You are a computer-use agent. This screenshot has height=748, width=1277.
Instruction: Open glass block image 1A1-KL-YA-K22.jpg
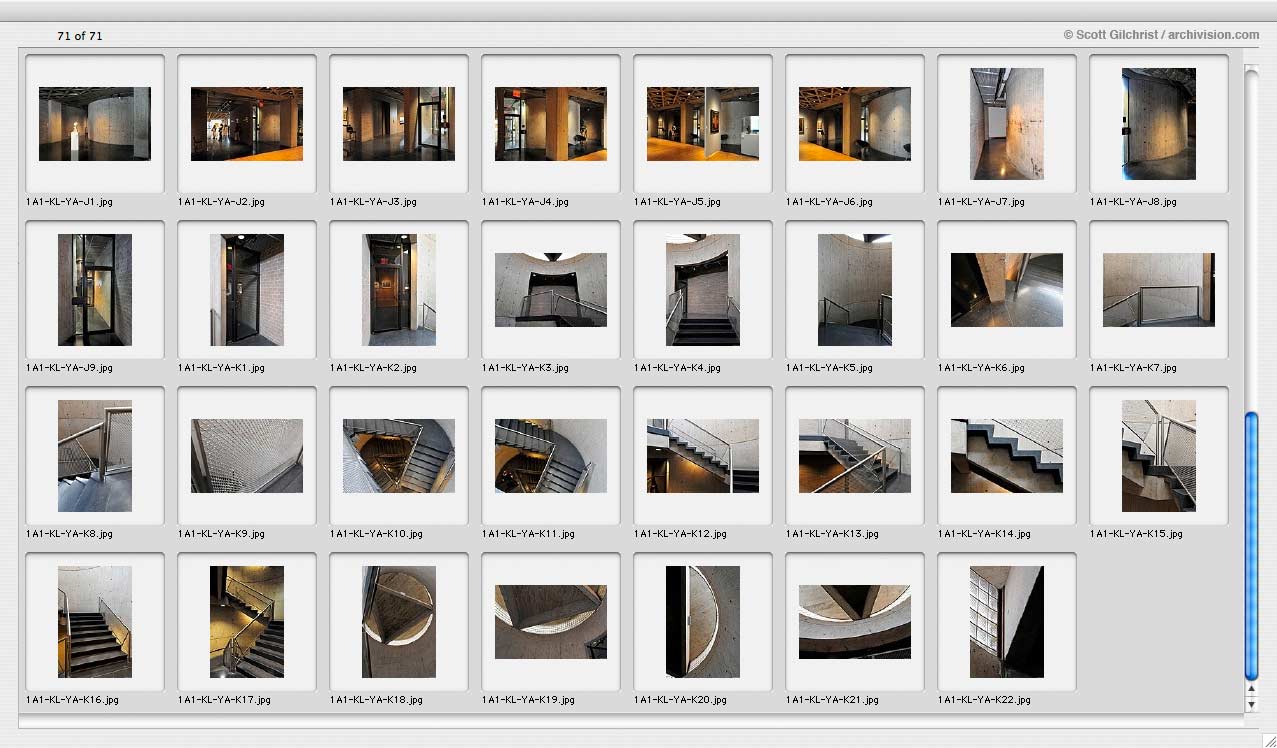click(x=1007, y=622)
